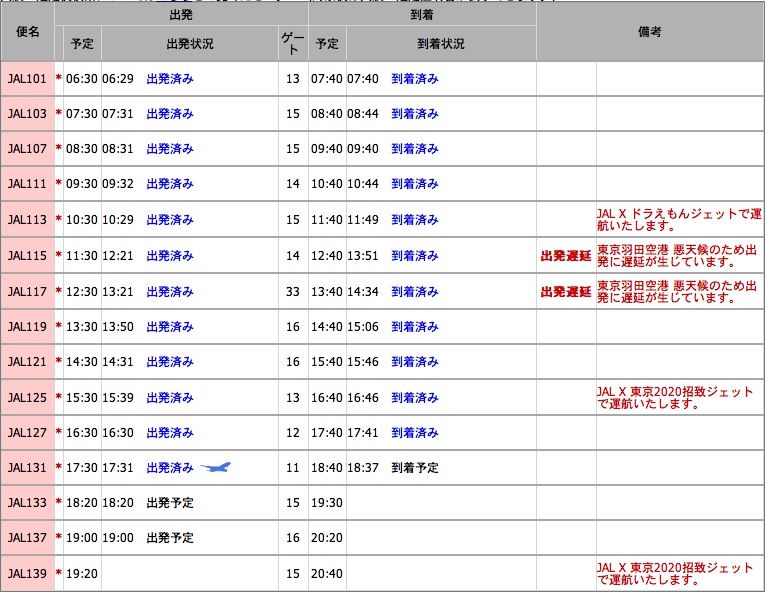Viewport: 767px width, 592px height.
Task: Open 到着済み link for JAL127
Action: (x=415, y=433)
